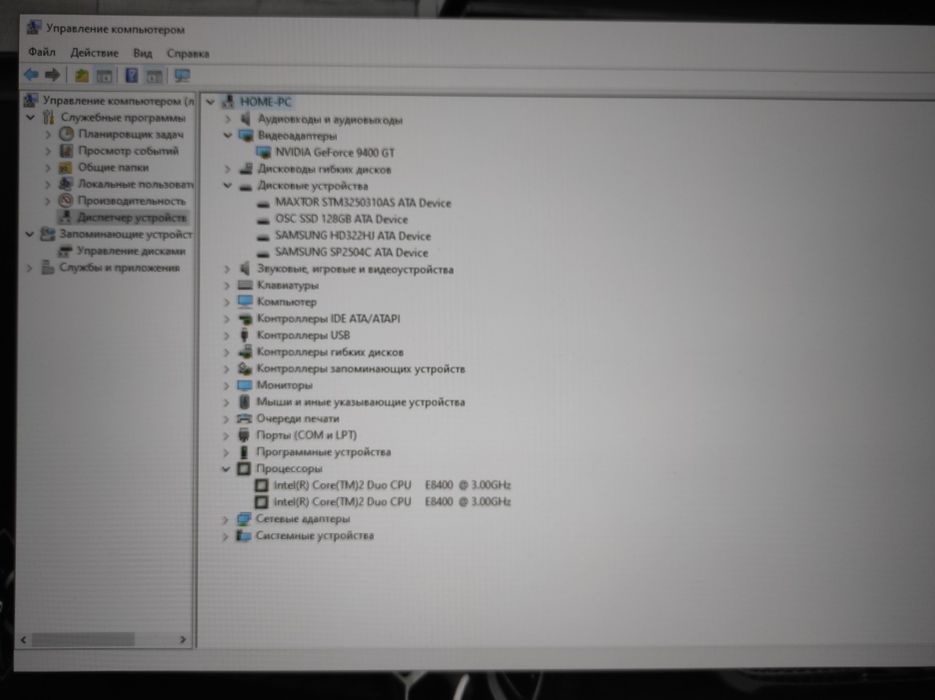Select Компьютер category
The image size is (935, 700).
tap(287, 302)
